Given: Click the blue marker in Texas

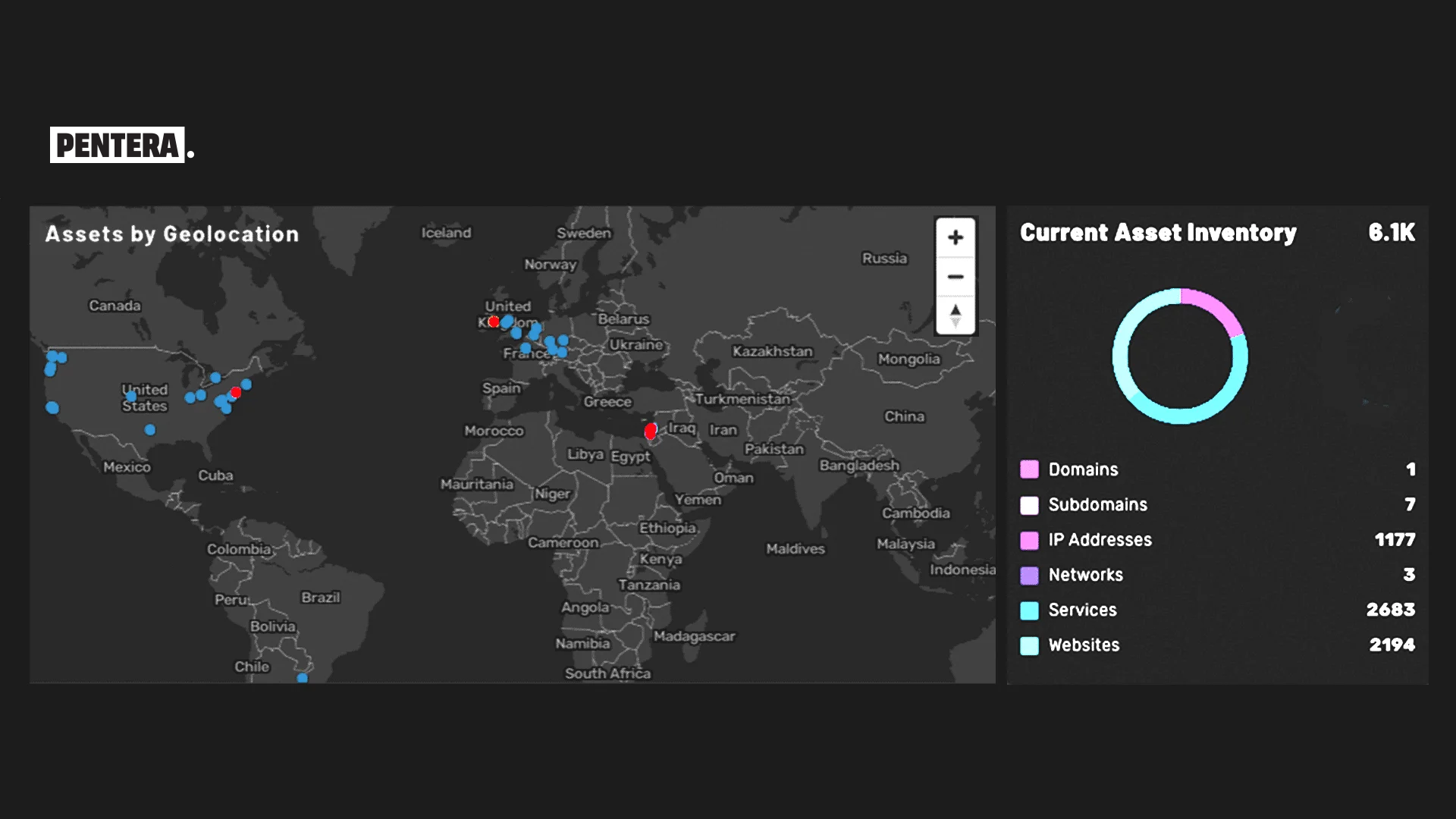Looking at the screenshot, I should [x=150, y=430].
